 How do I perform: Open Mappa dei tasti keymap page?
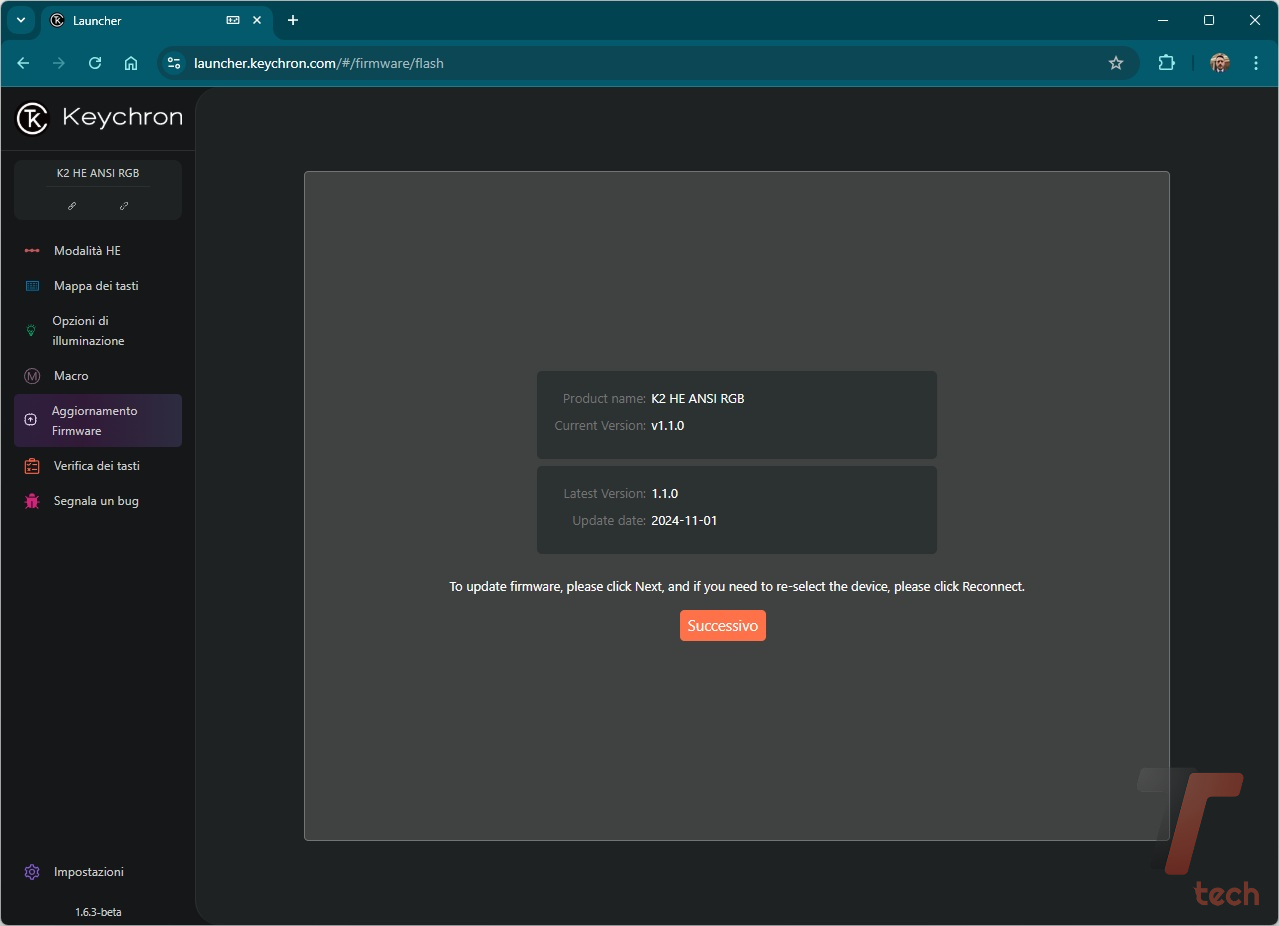pyautogui.click(x=96, y=286)
